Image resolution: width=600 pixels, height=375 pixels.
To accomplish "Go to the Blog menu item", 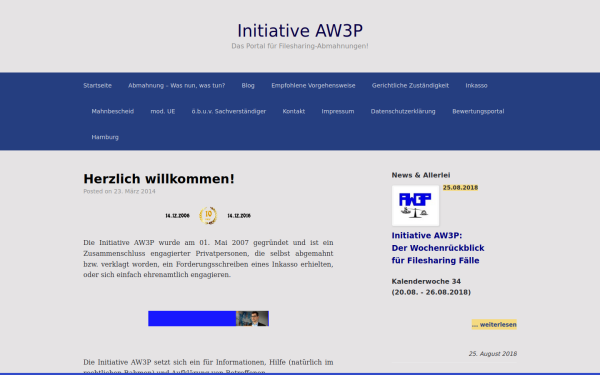I will [248, 86].
